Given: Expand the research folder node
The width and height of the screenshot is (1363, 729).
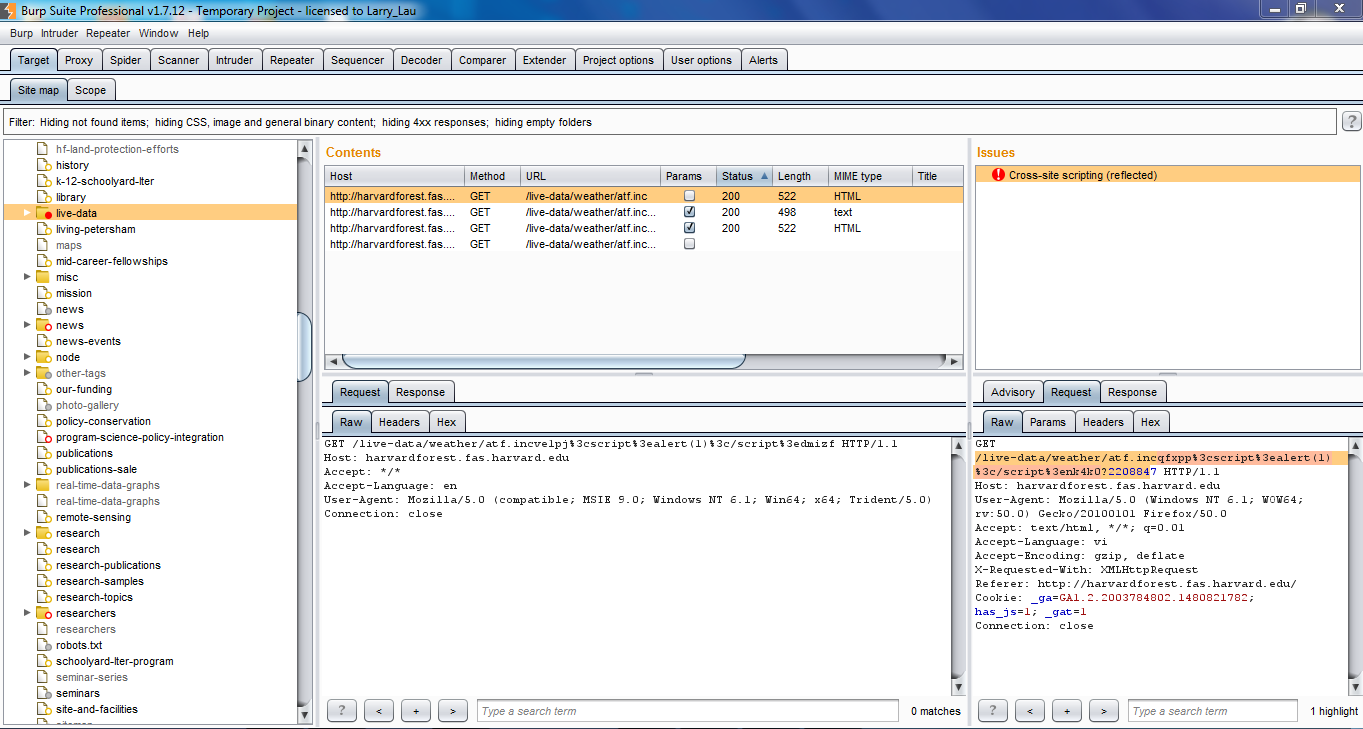Looking at the screenshot, I should [27, 533].
